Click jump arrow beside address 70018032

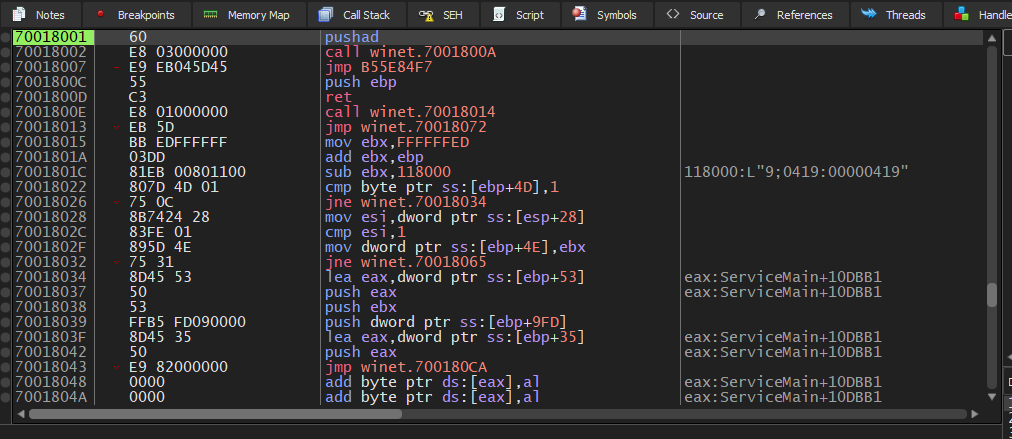click(x=118, y=262)
